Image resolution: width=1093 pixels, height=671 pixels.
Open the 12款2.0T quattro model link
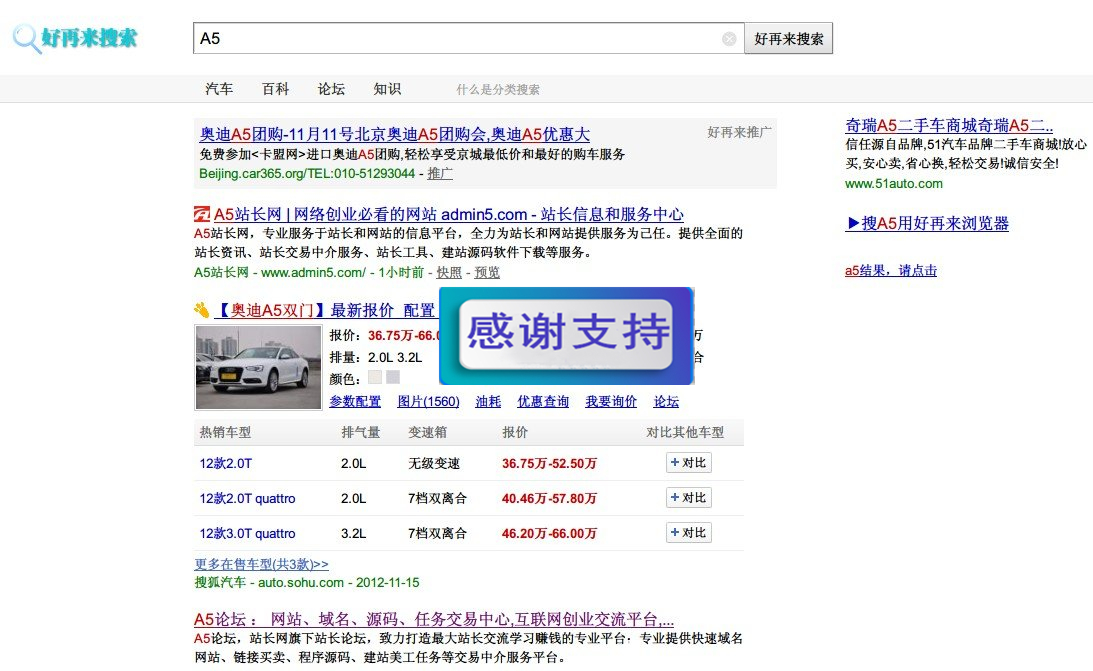coord(247,498)
